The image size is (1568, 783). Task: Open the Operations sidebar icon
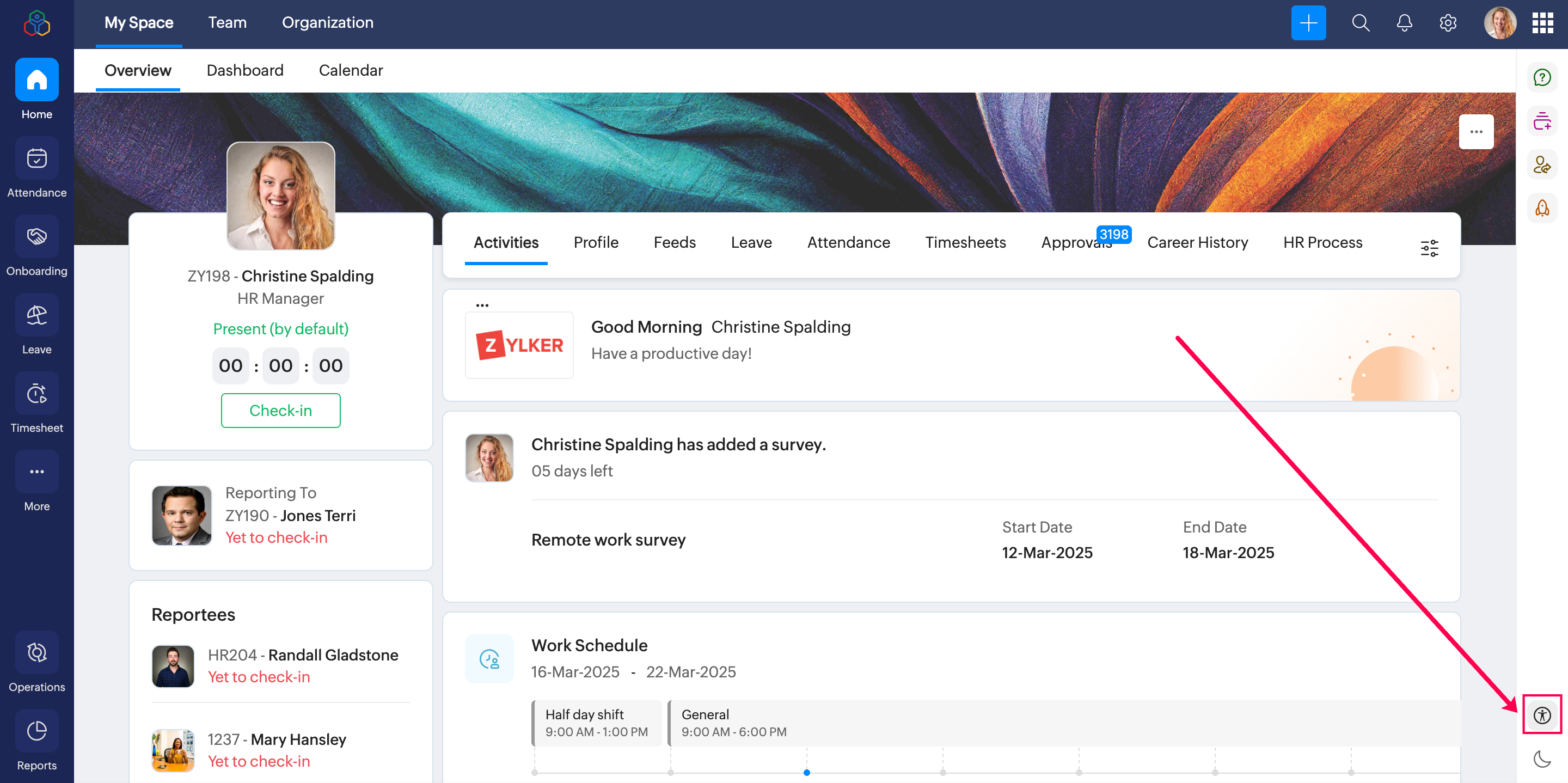36,653
